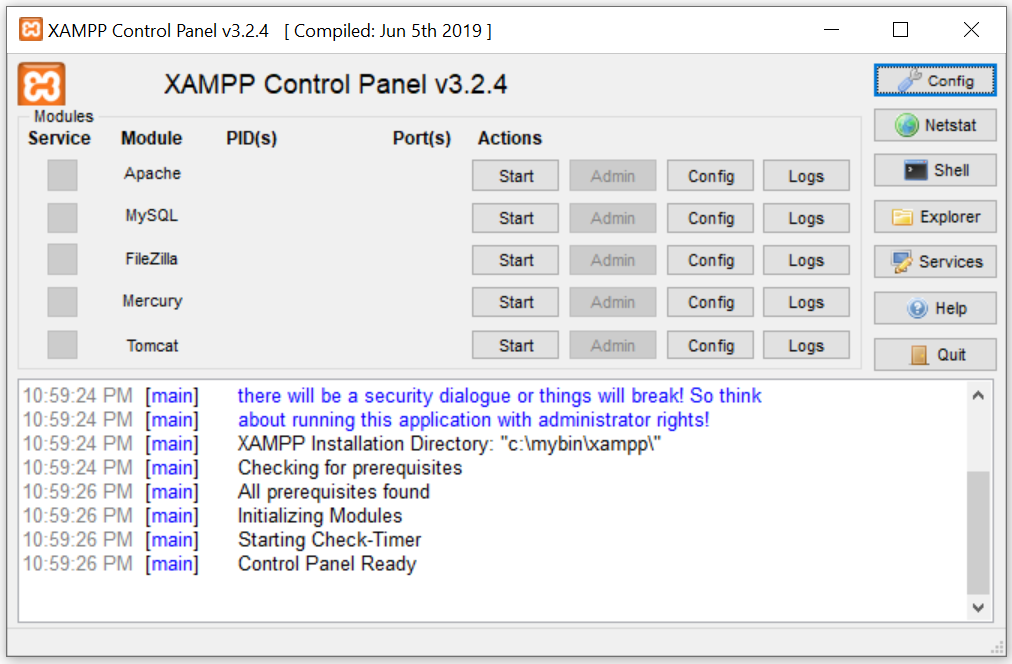Toggle the Apache service checkbox
This screenshot has width=1012, height=664.
click(62, 175)
